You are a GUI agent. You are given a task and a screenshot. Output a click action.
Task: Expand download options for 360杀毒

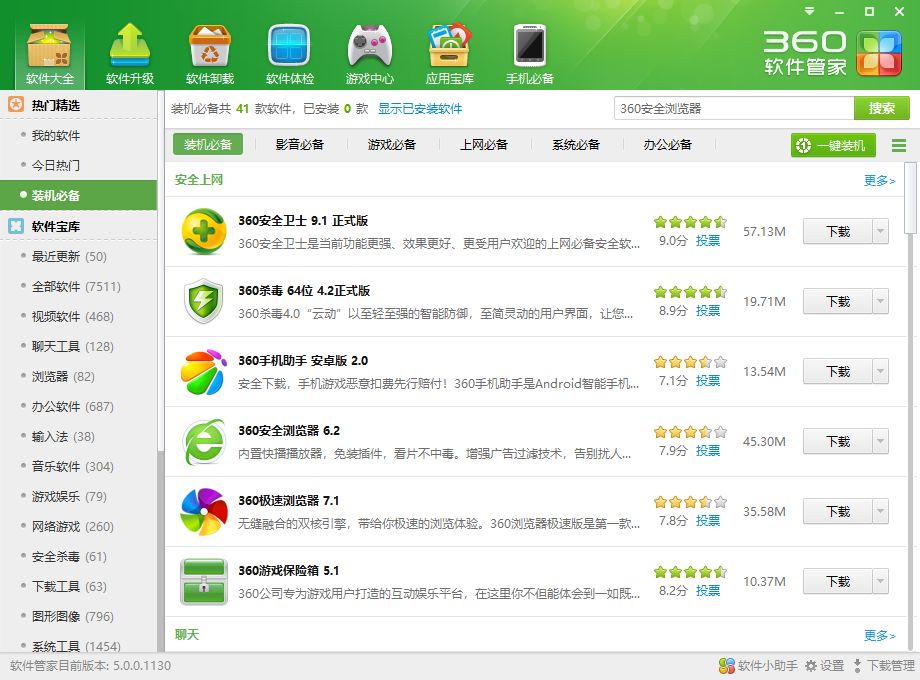coord(880,301)
